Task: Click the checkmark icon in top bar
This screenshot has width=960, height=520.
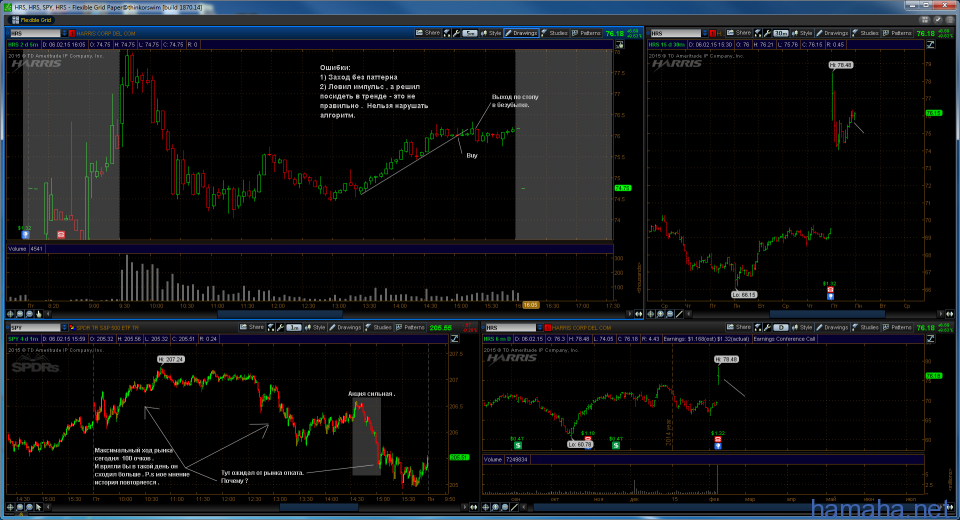Action: pyautogui.click(x=937, y=20)
